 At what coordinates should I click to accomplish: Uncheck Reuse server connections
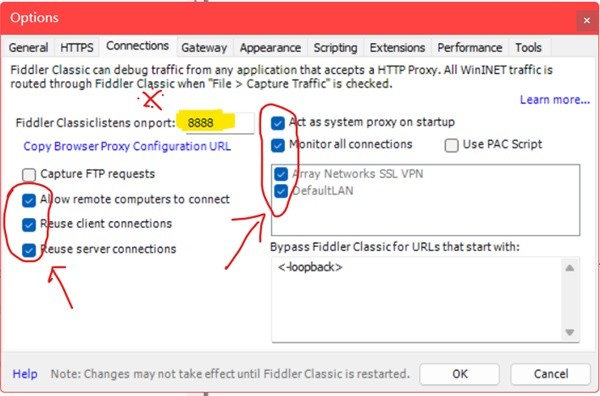[x=29, y=250]
